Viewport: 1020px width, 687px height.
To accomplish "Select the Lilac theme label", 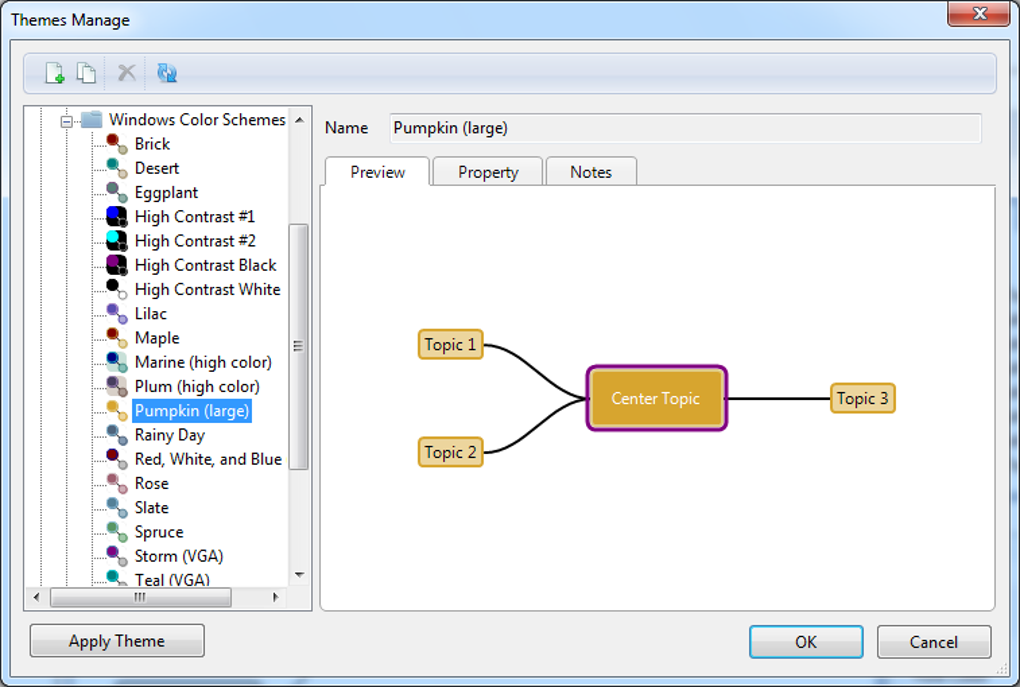I will pos(151,314).
